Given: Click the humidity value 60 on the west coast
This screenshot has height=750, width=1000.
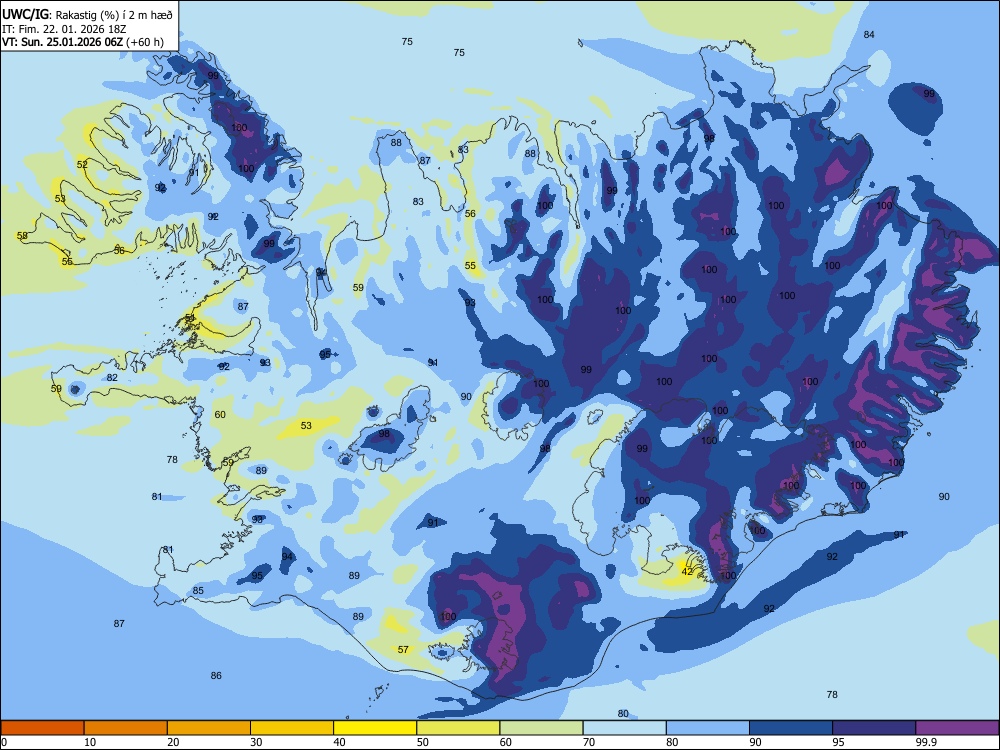Looking at the screenshot, I should coord(220,415).
